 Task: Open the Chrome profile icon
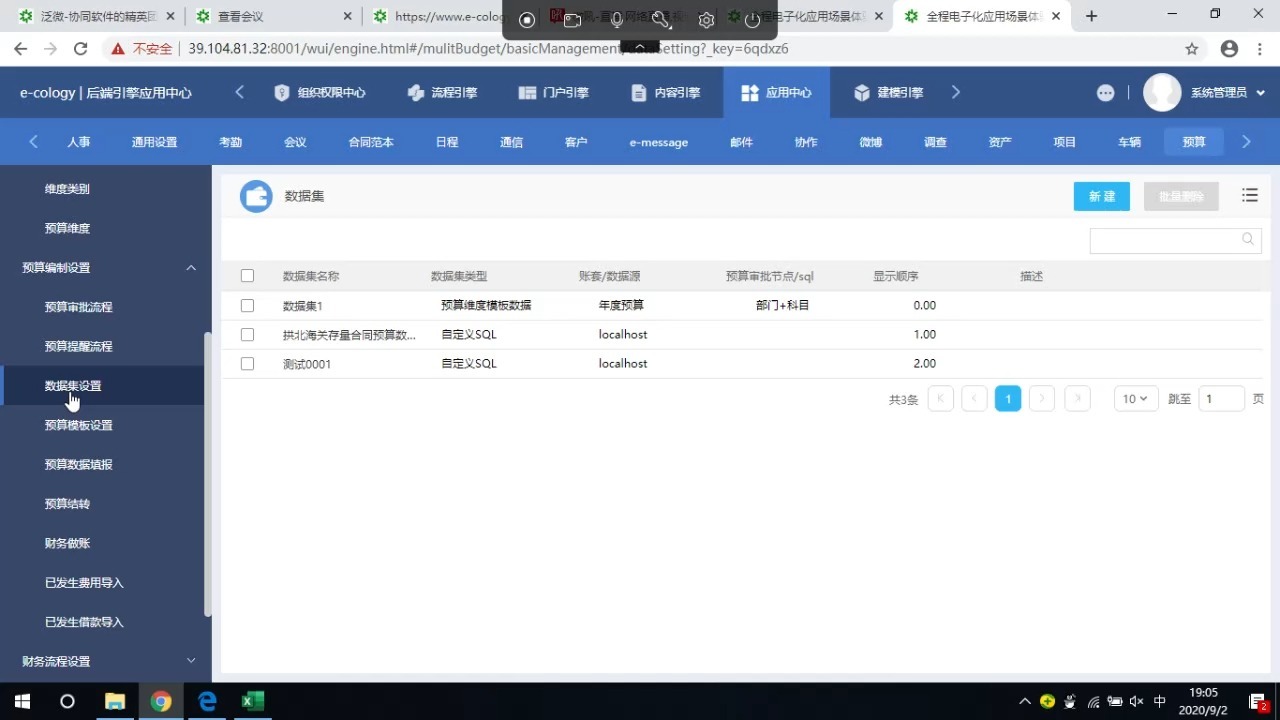click(1230, 49)
